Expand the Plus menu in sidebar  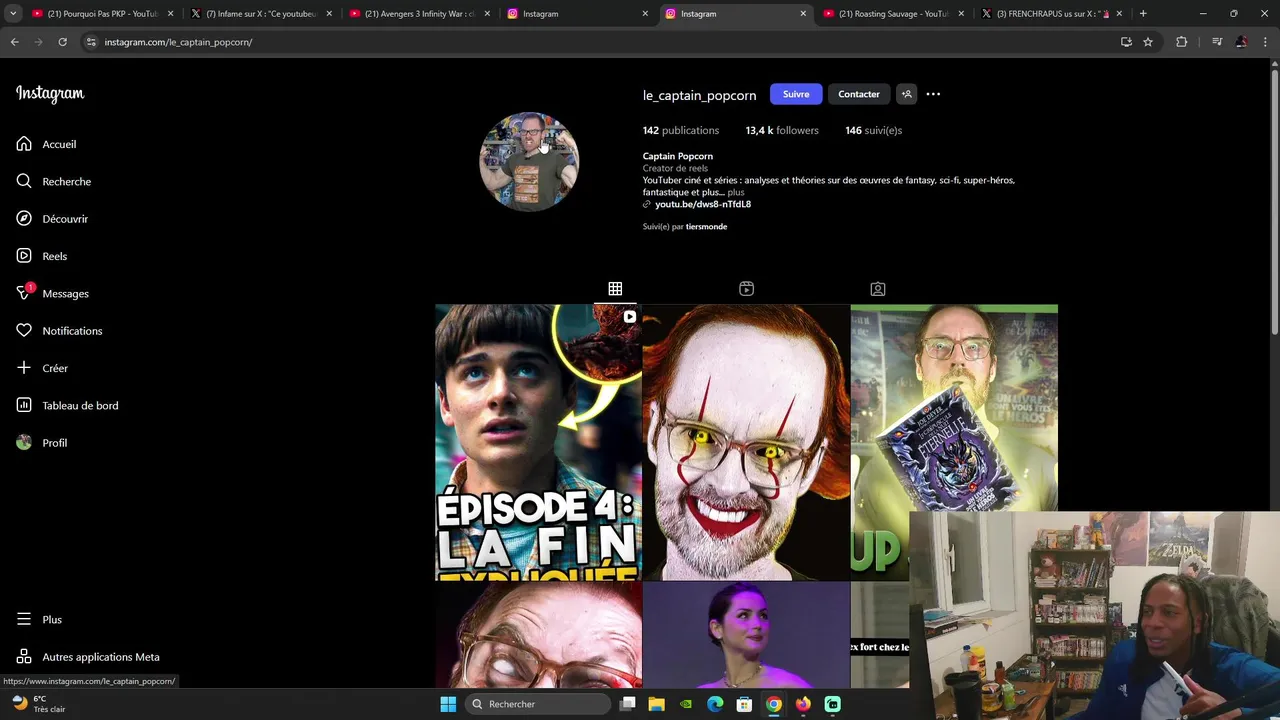pos(39,619)
